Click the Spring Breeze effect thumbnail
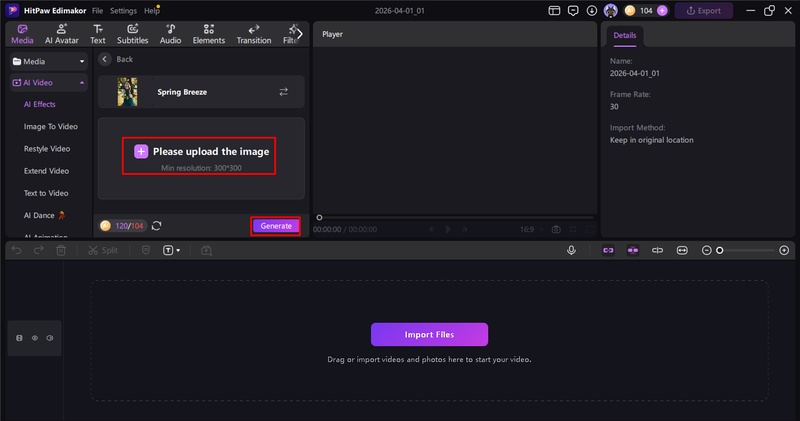The width and height of the screenshot is (800, 421). (x=128, y=92)
